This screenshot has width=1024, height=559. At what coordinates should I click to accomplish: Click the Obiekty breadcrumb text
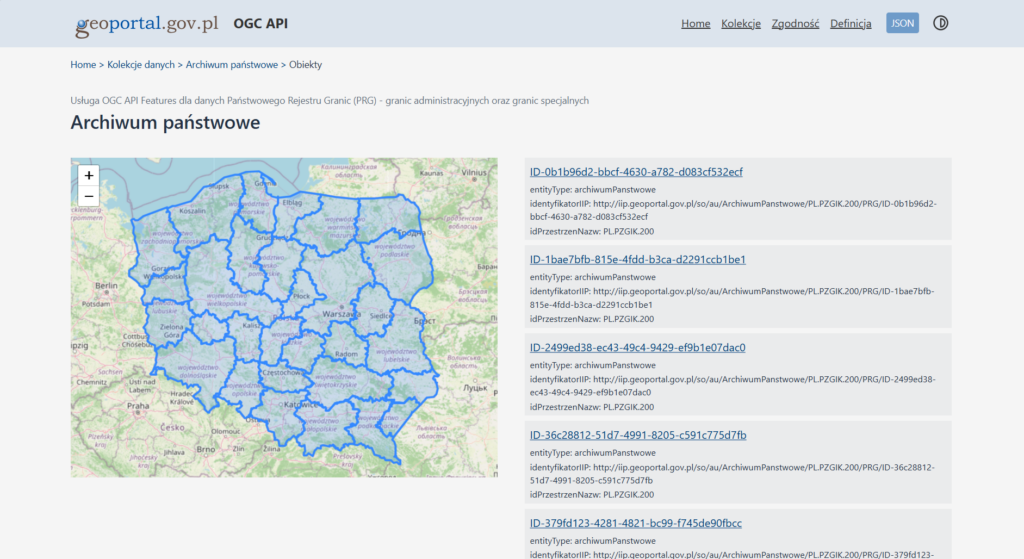point(306,65)
